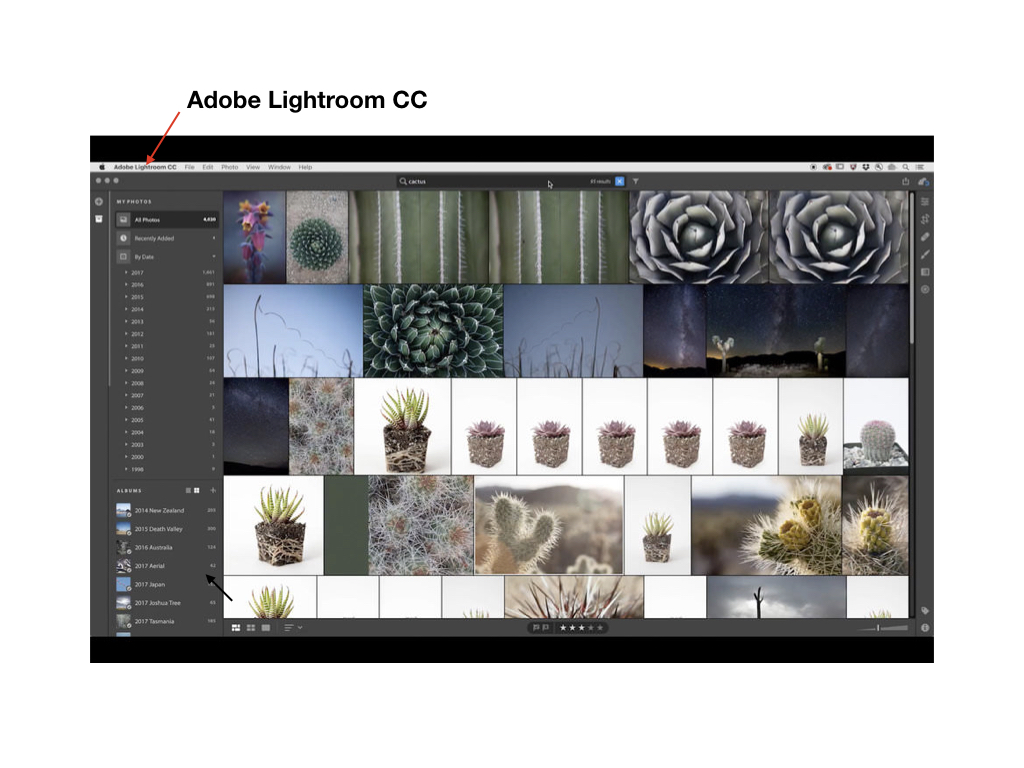1024x768 pixels.
Task: Switch to Photo Grid view
Action: pos(236,628)
